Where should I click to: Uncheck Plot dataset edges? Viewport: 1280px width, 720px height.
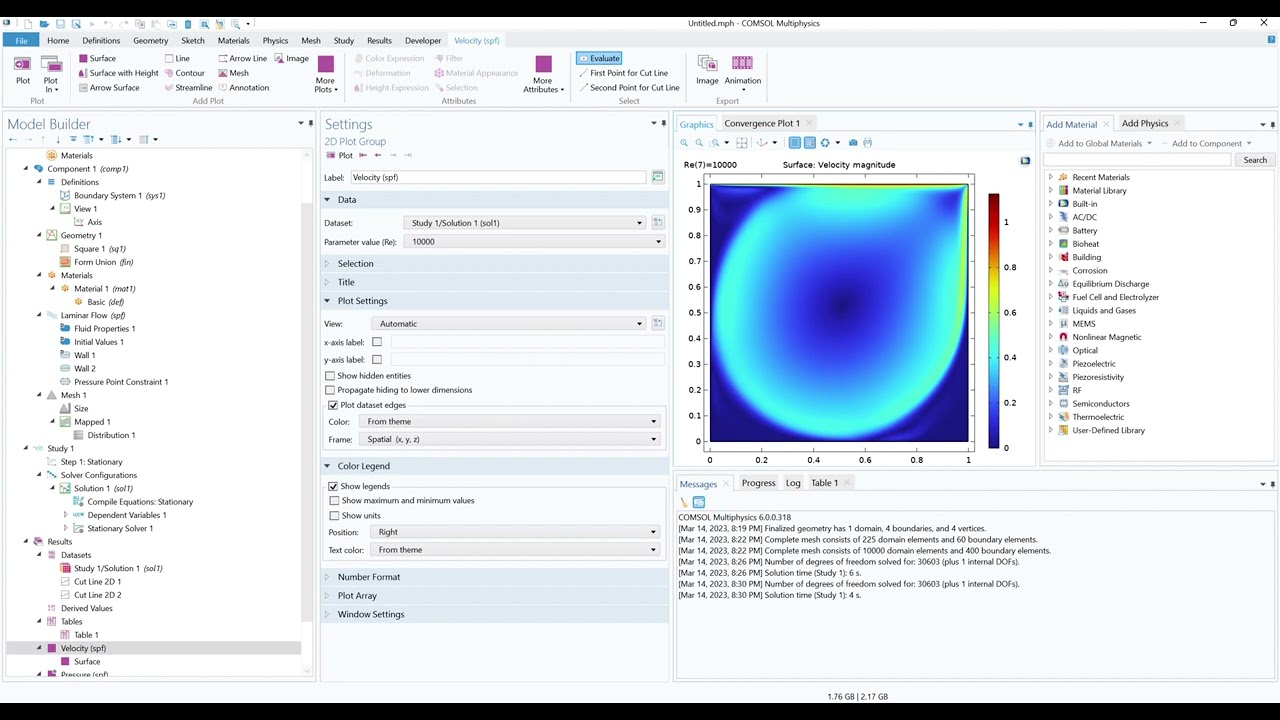click(x=333, y=405)
